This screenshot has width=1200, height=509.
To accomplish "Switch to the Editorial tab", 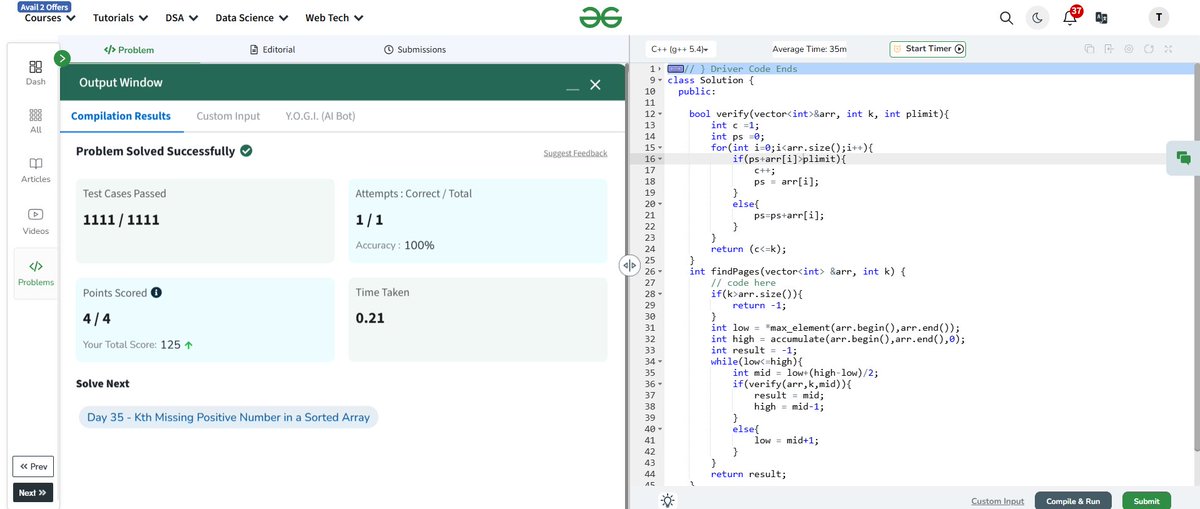I will 271,49.
